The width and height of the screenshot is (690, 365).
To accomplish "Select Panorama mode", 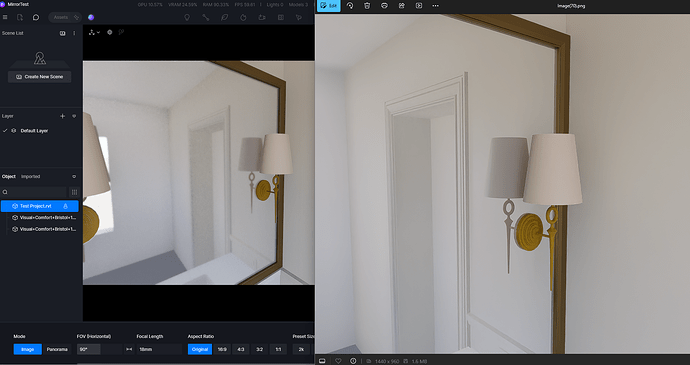I will (x=57, y=349).
